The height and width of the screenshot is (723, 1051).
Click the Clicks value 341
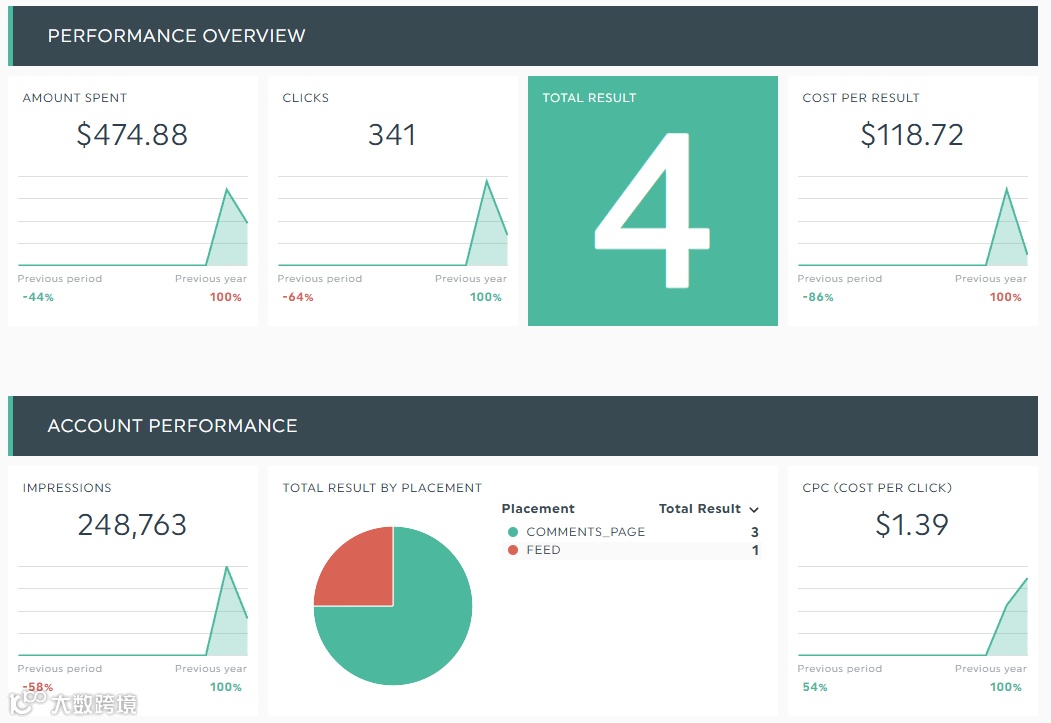pos(392,135)
